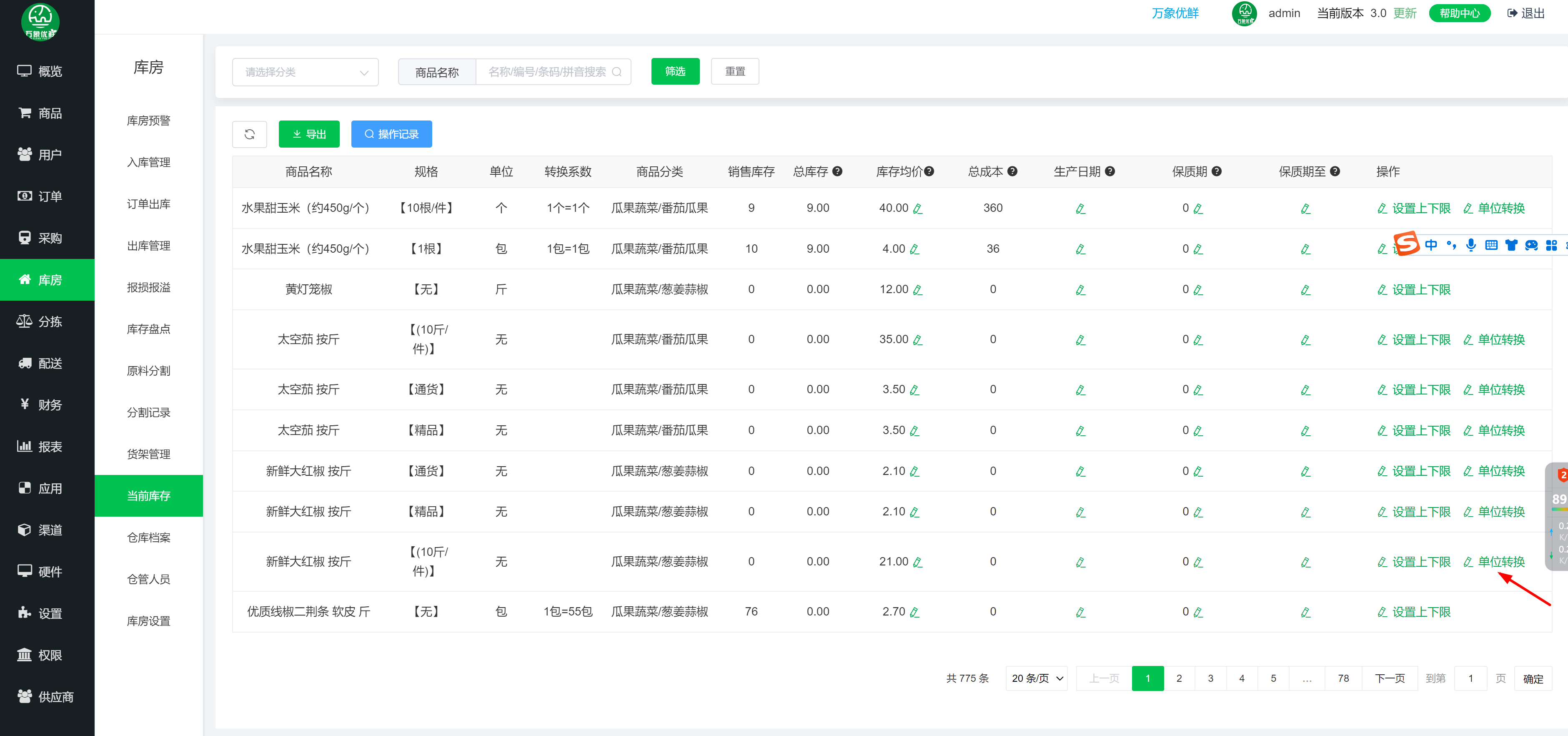Click 确定 to confirm page jump
This screenshot has width=1568, height=736.
pyautogui.click(x=1533, y=679)
